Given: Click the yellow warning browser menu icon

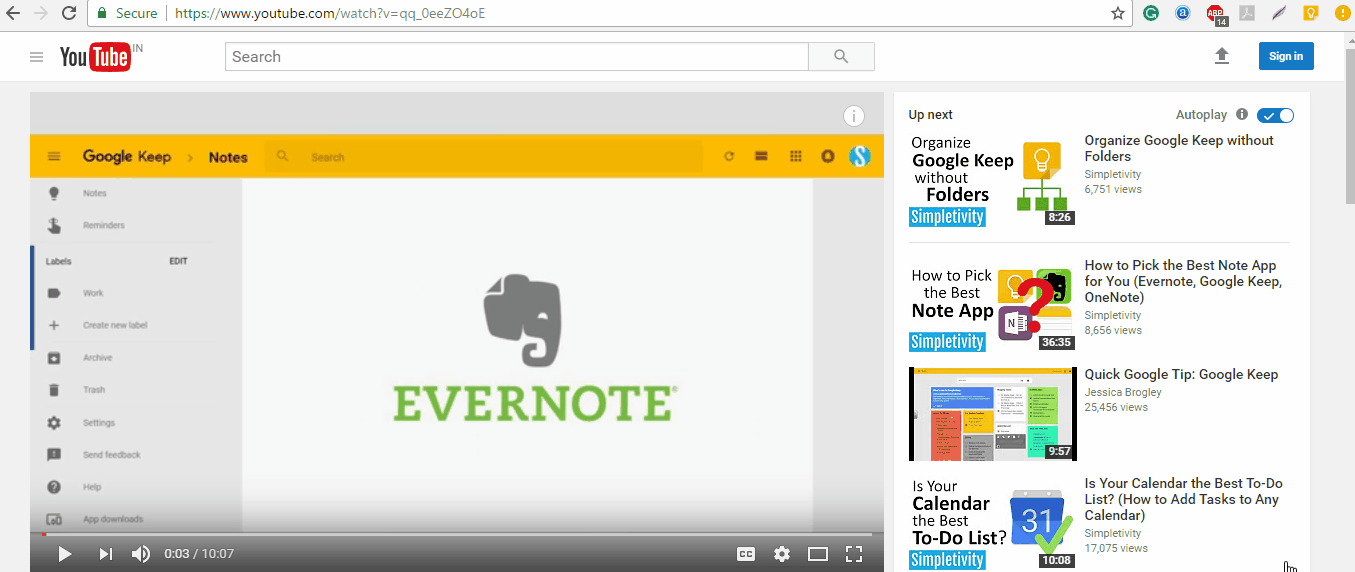Looking at the screenshot, I should [1342, 13].
